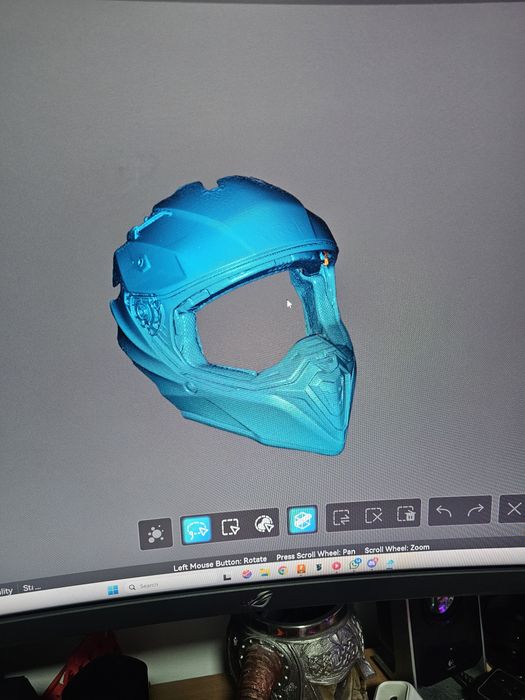525x700 pixels.
Task: Invert the current selection
Action: pyautogui.click(x=342, y=517)
